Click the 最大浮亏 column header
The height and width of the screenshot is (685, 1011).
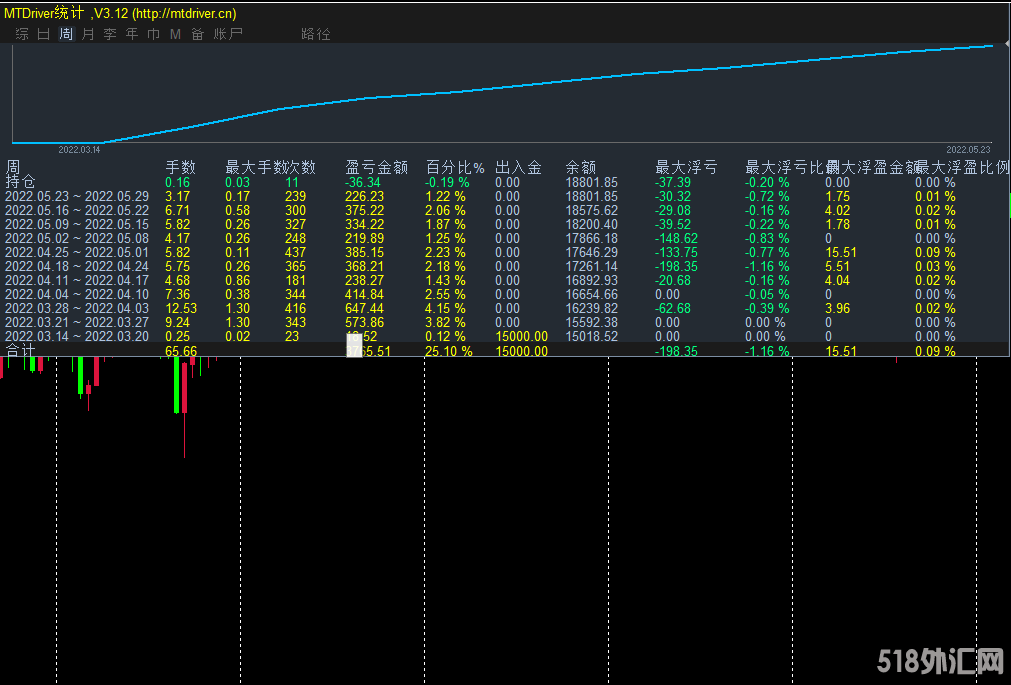click(x=686, y=168)
